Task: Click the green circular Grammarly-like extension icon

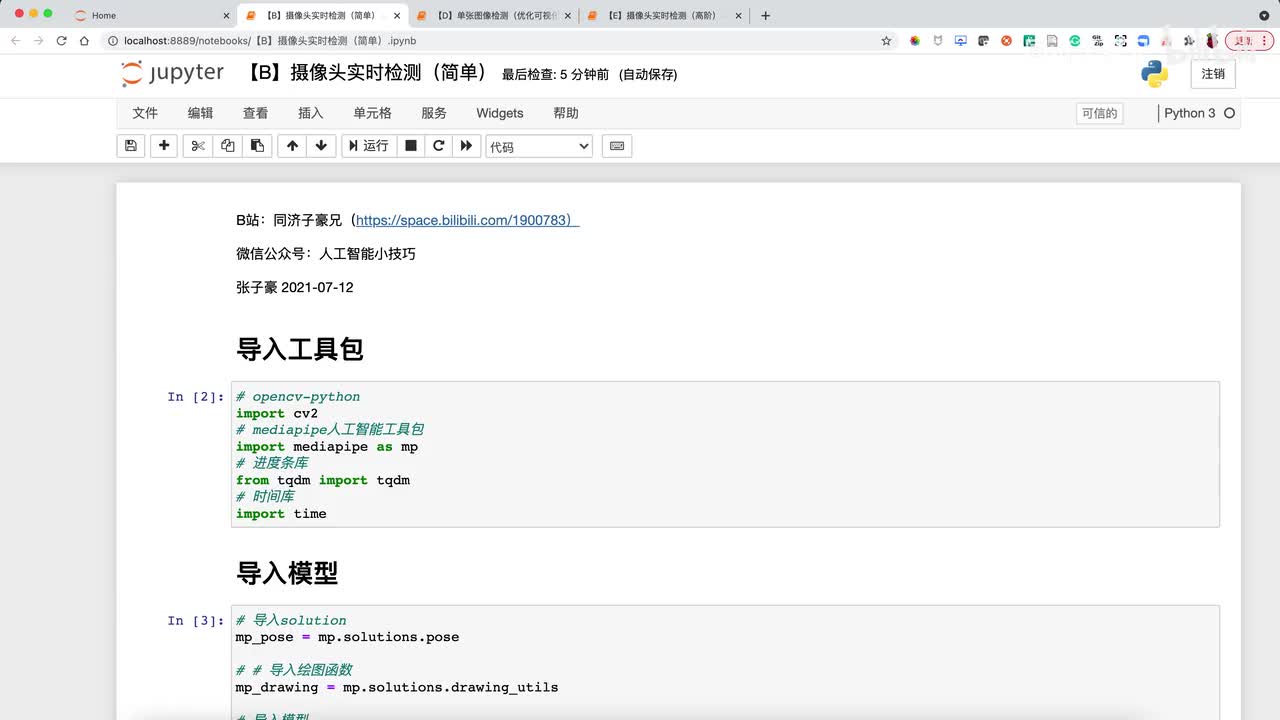Action: click(x=1075, y=41)
